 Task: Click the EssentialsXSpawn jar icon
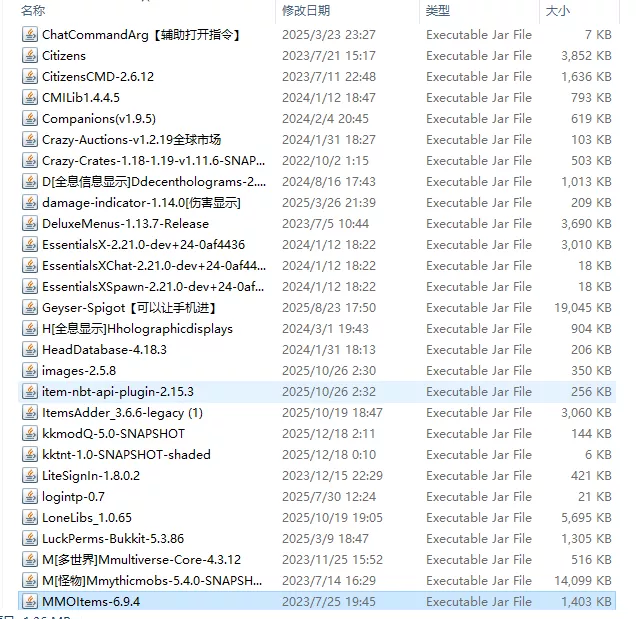point(30,287)
